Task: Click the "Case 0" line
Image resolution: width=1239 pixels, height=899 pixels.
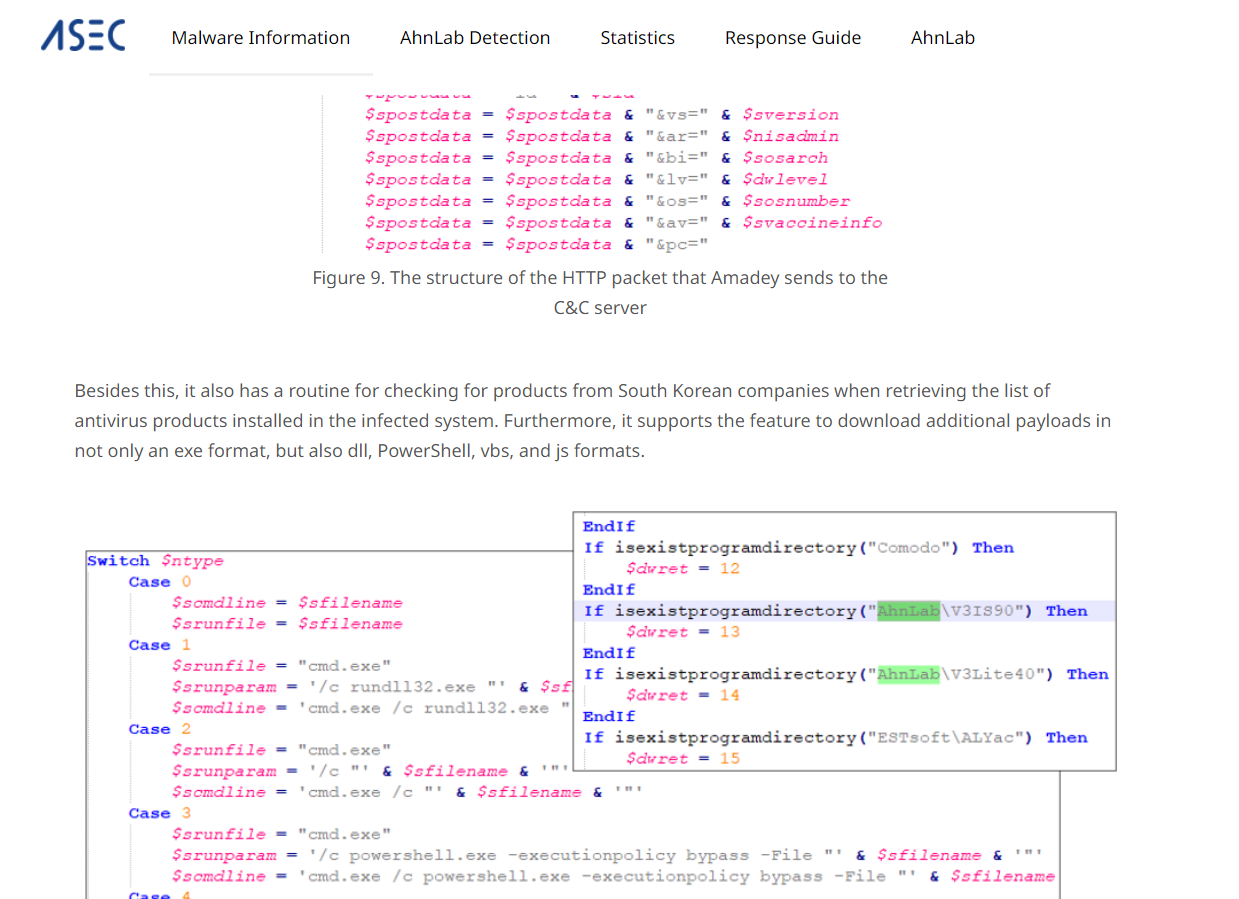Action: [x=160, y=582]
